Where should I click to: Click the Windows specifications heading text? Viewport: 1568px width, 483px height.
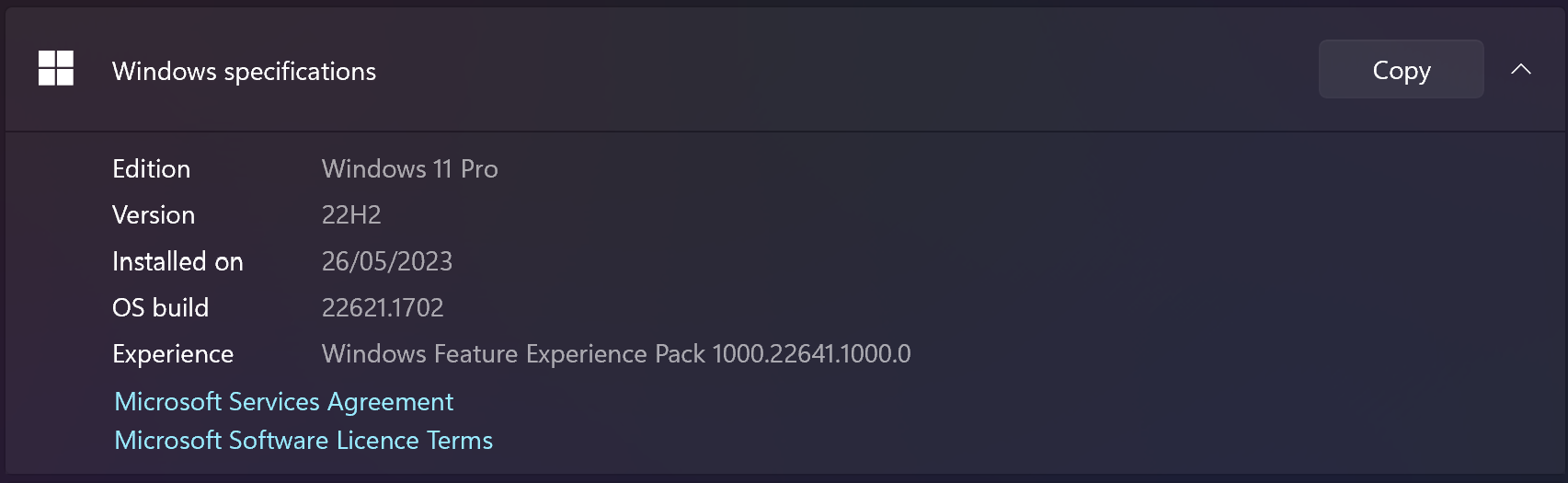pos(244,72)
